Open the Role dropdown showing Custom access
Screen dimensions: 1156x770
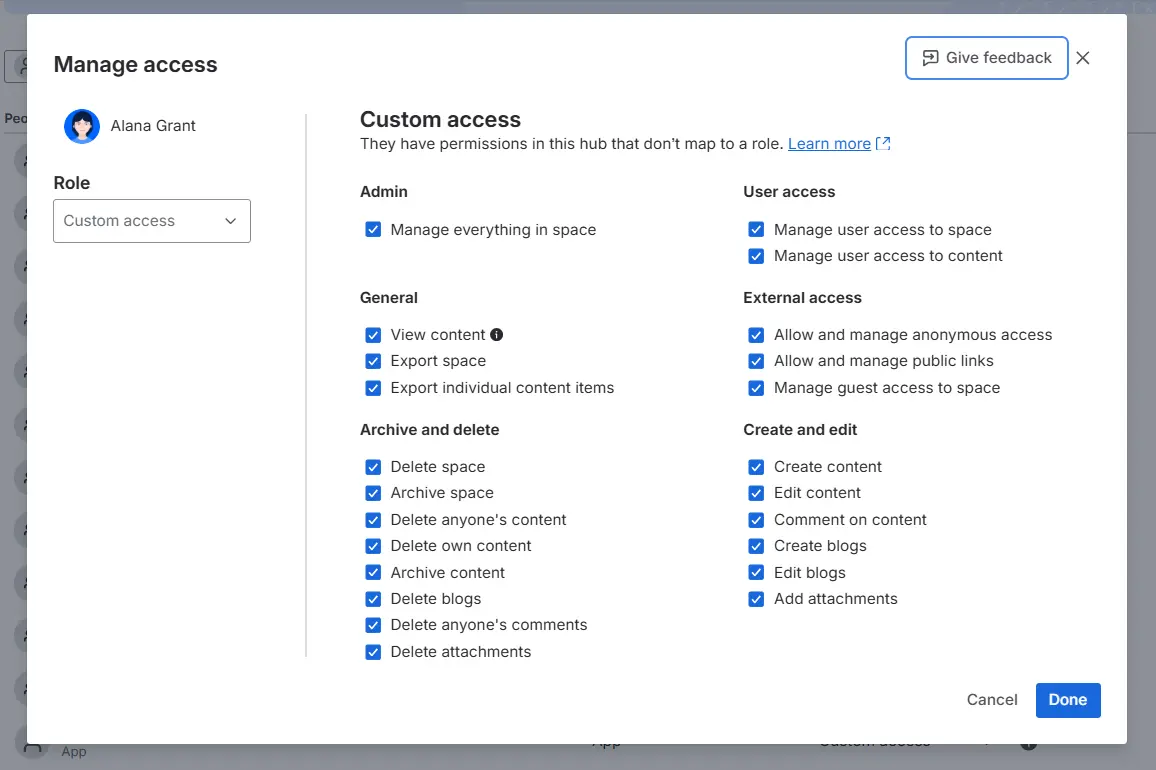click(x=152, y=221)
